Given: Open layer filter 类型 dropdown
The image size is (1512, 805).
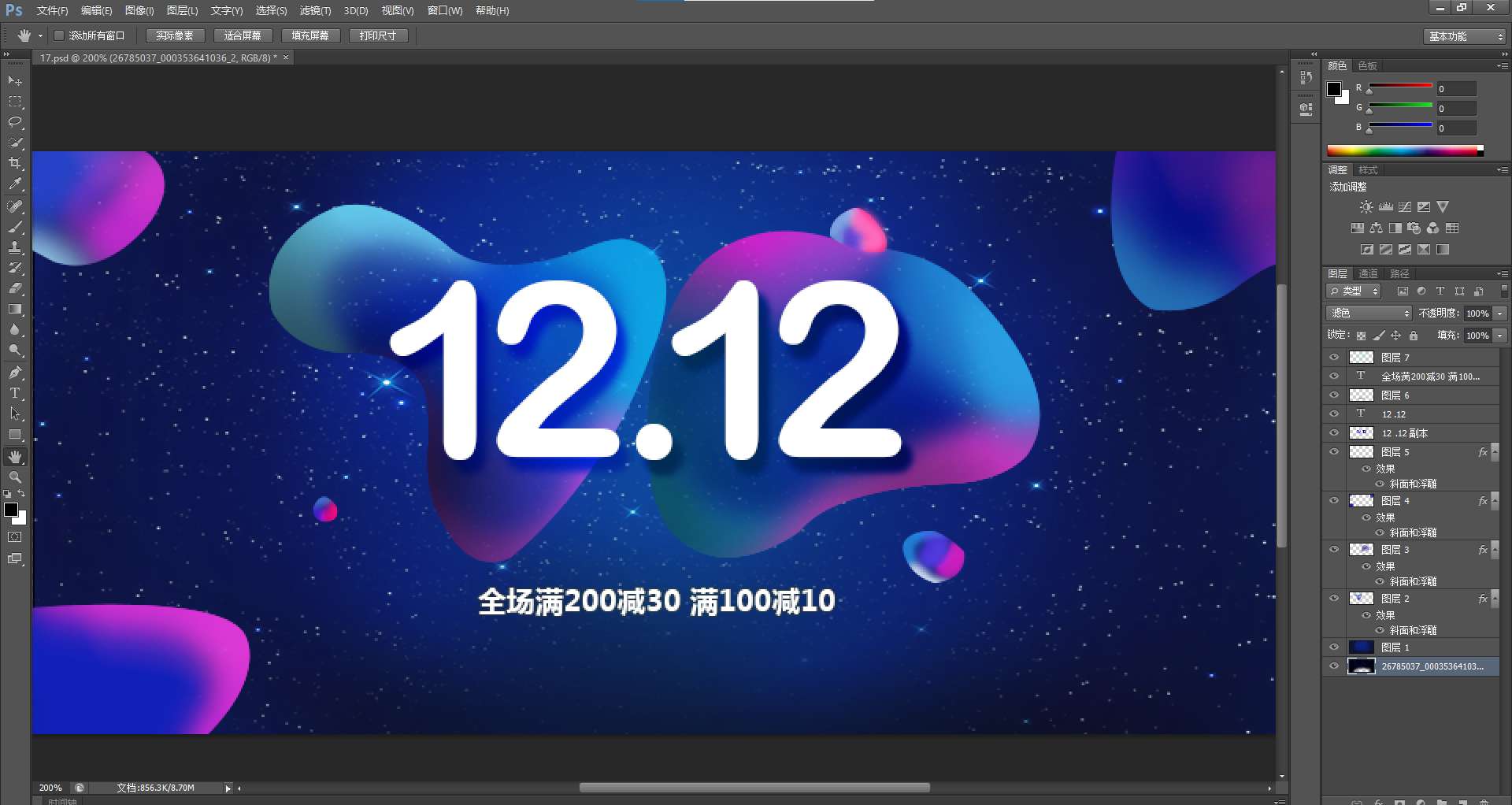Looking at the screenshot, I should click(1354, 291).
